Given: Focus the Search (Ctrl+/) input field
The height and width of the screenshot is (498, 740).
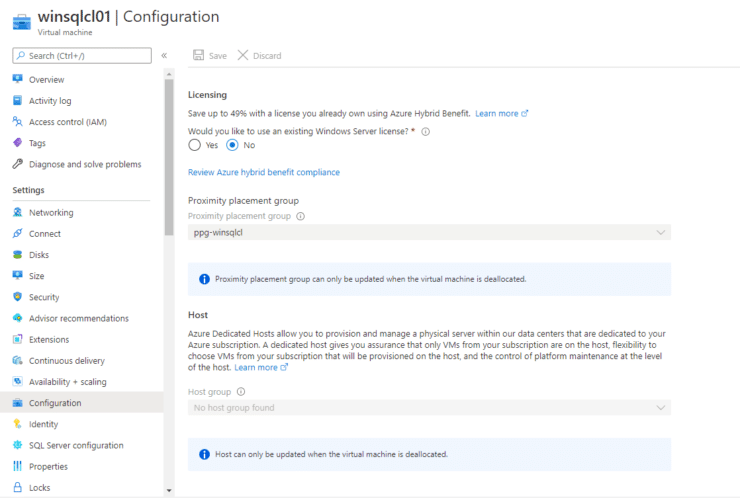Looking at the screenshot, I should point(82,55).
